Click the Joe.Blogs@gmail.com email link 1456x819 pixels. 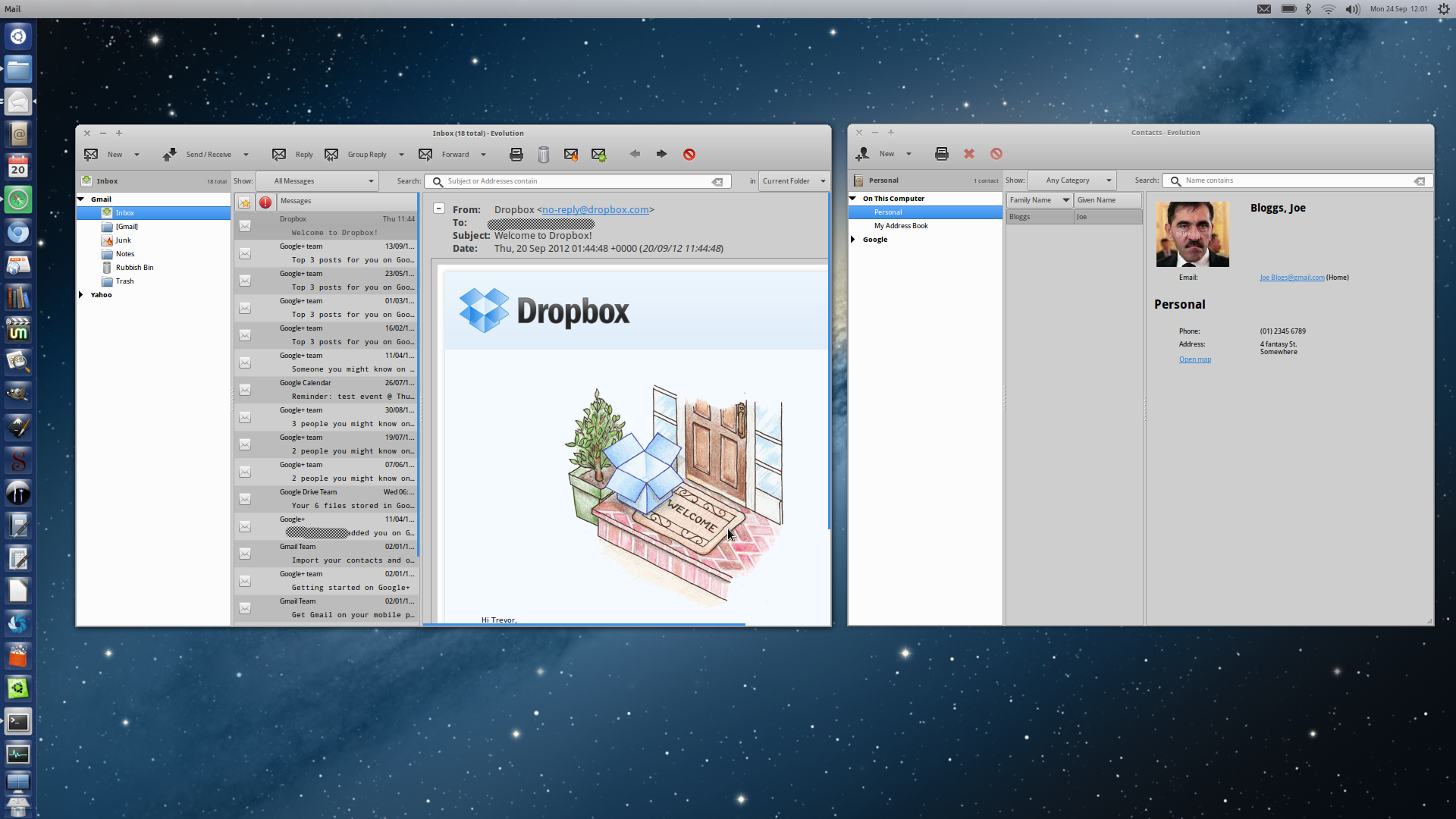[1292, 278]
